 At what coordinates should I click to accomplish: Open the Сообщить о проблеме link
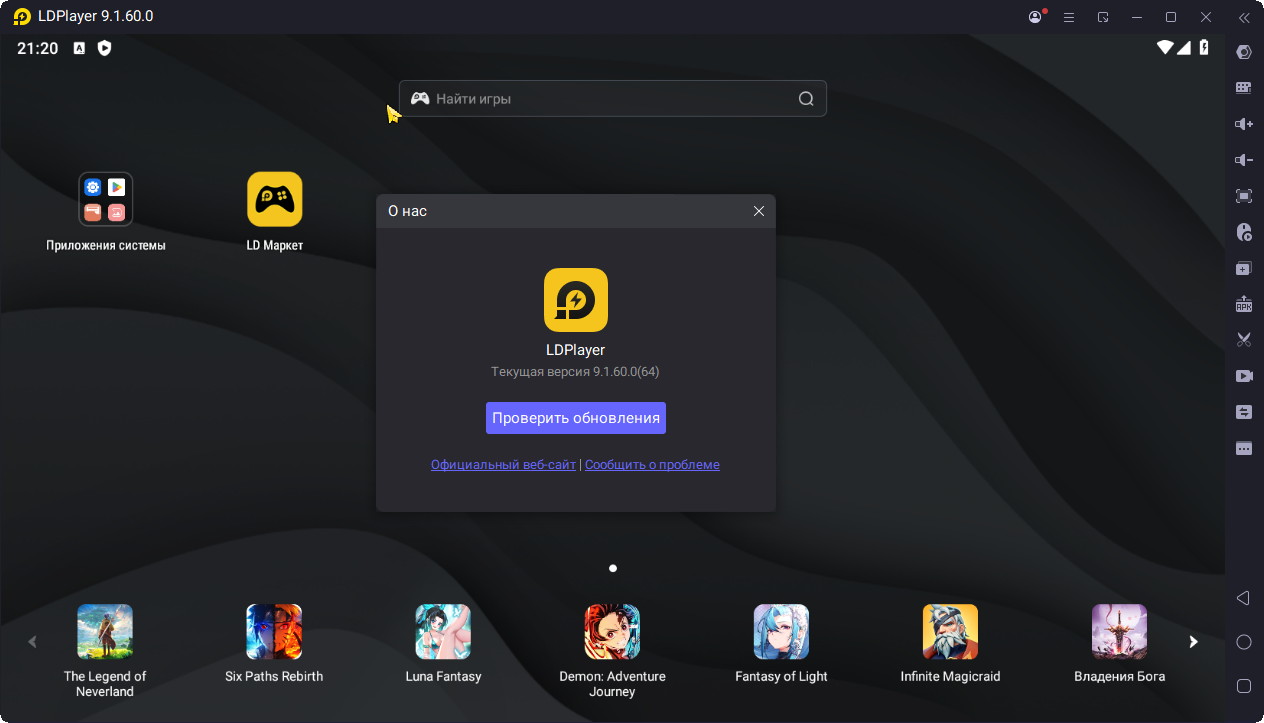pos(652,465)
